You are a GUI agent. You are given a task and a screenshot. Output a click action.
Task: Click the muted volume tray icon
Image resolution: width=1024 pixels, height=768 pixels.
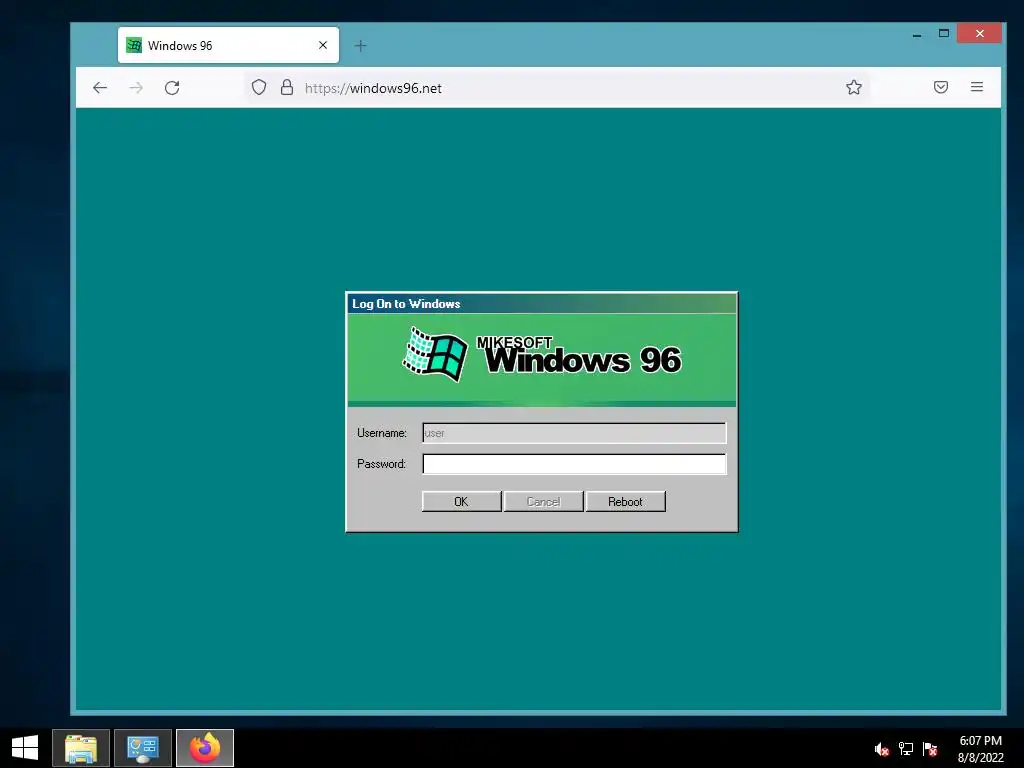pos(882,749)
